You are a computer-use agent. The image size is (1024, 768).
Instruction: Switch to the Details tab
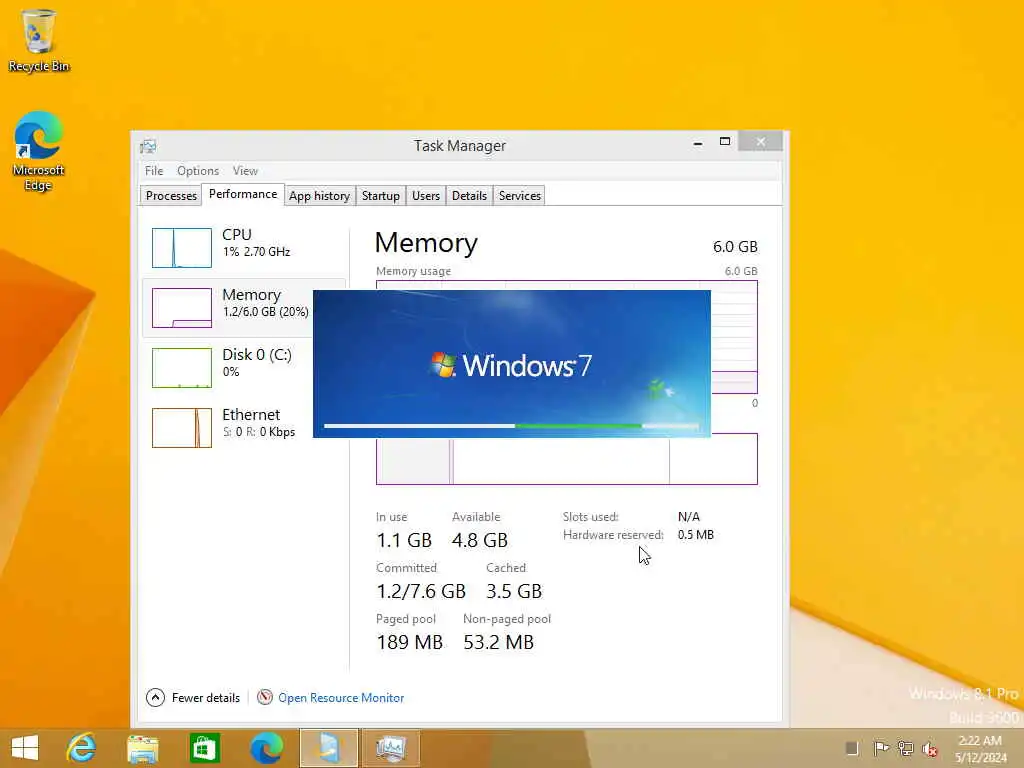click(469, 196)
